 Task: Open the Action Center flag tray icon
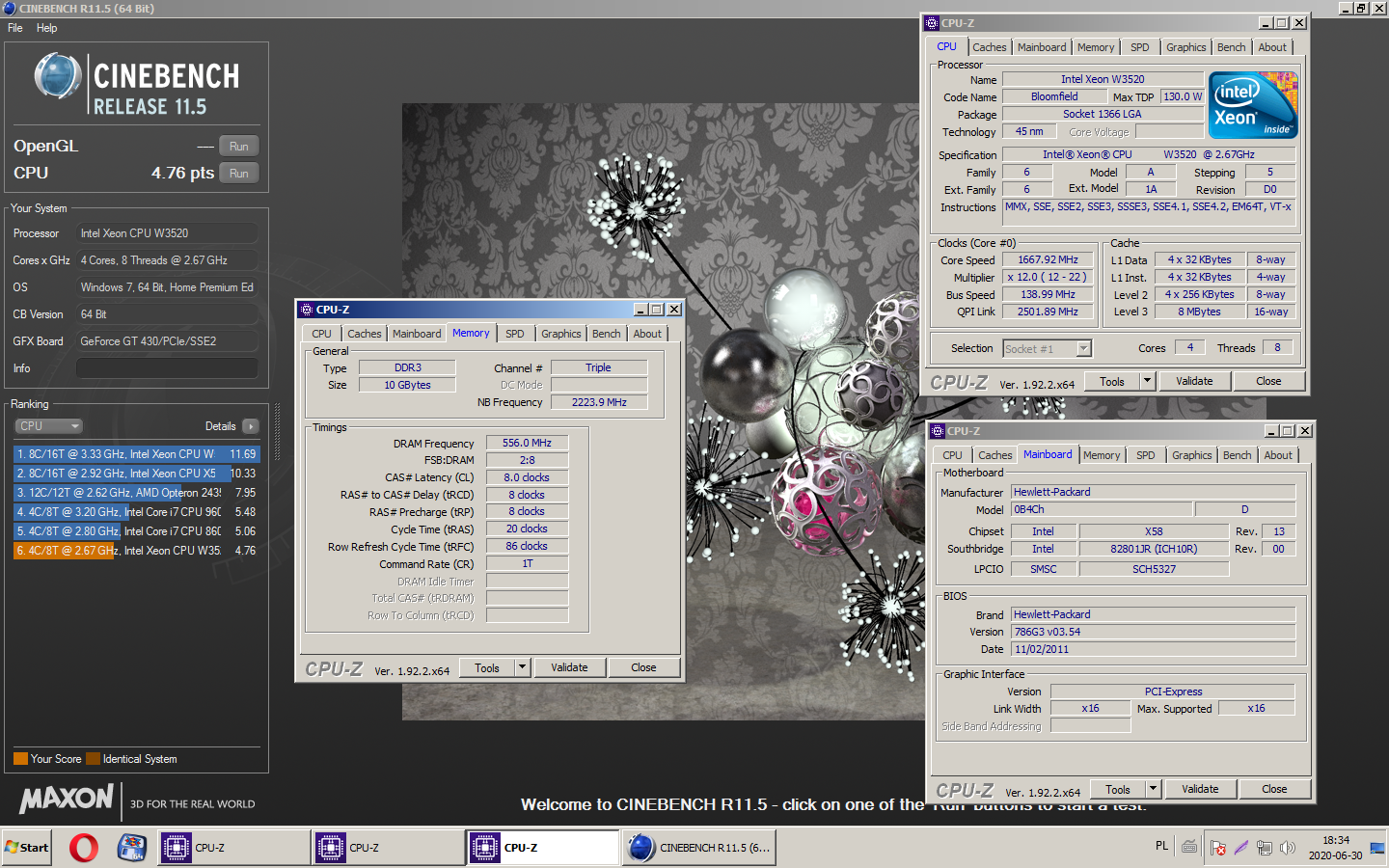[1218, 848]
